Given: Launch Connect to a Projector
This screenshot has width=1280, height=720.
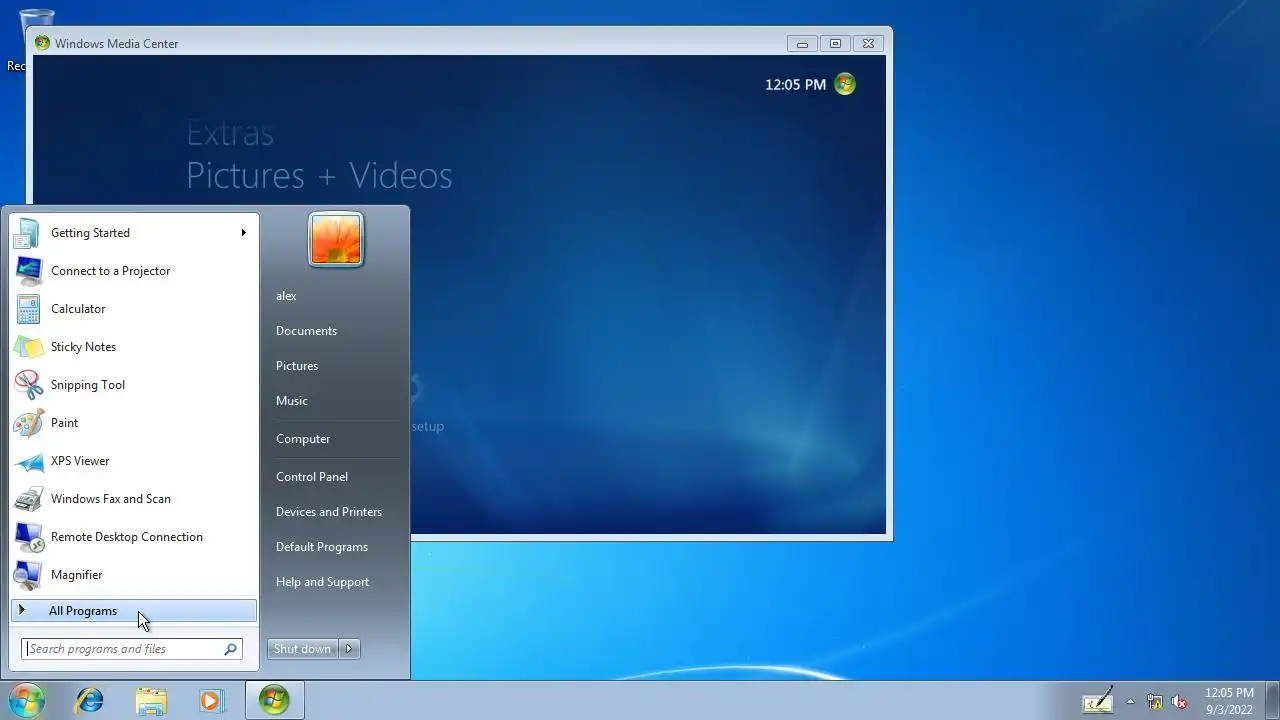Looking at the screenshot, I should (x=133, y=271).
